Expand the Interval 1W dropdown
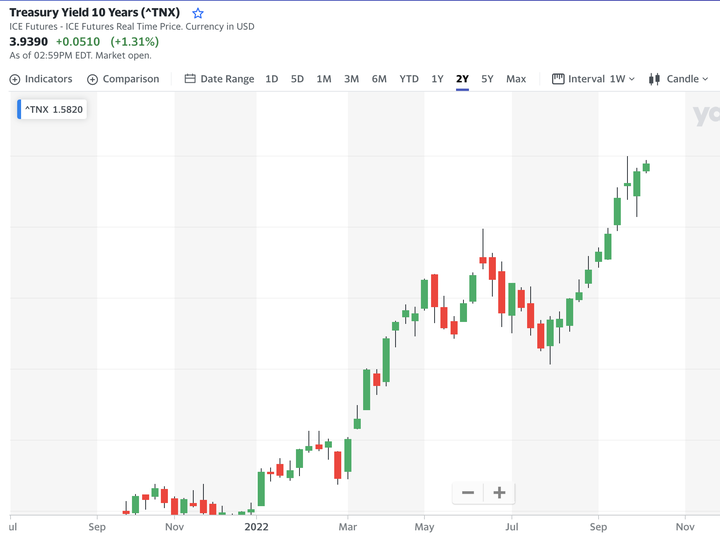Screen dimensions: 720x544 coord(622,79)
